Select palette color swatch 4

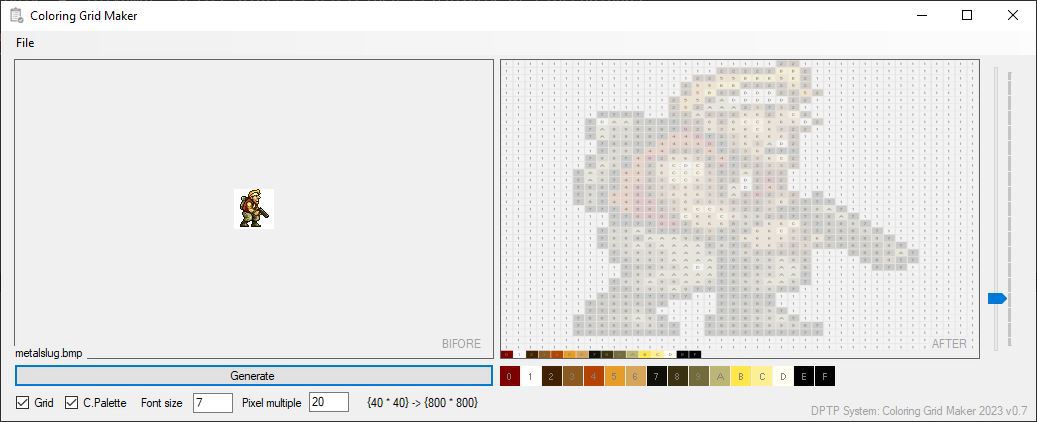pos(594,376)
